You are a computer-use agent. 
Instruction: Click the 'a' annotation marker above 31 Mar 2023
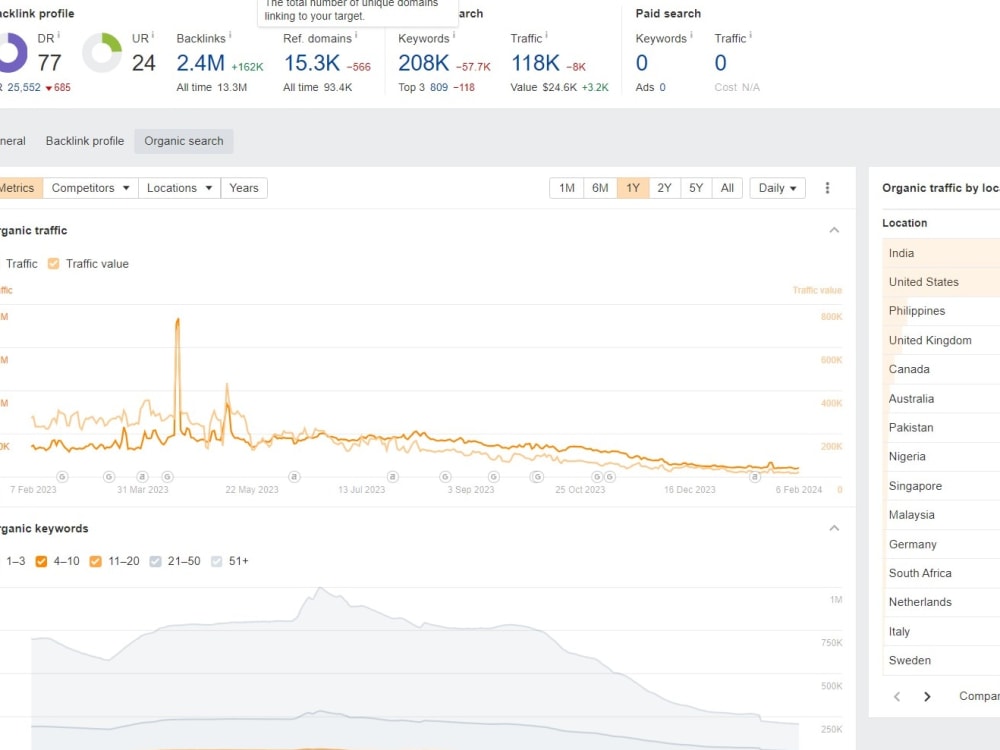pos(142,476)
